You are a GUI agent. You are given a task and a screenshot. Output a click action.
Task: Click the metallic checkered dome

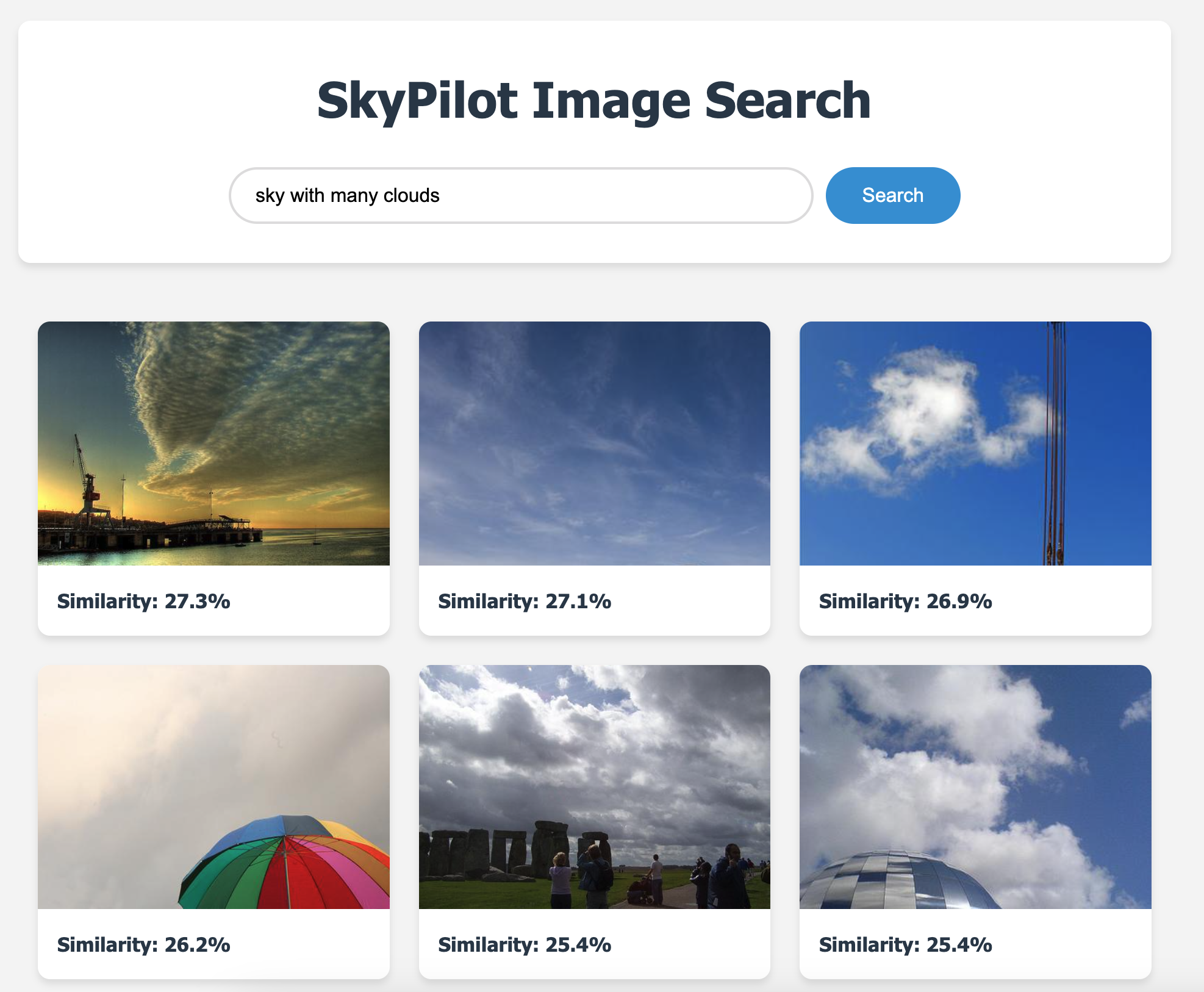[900, 880]
